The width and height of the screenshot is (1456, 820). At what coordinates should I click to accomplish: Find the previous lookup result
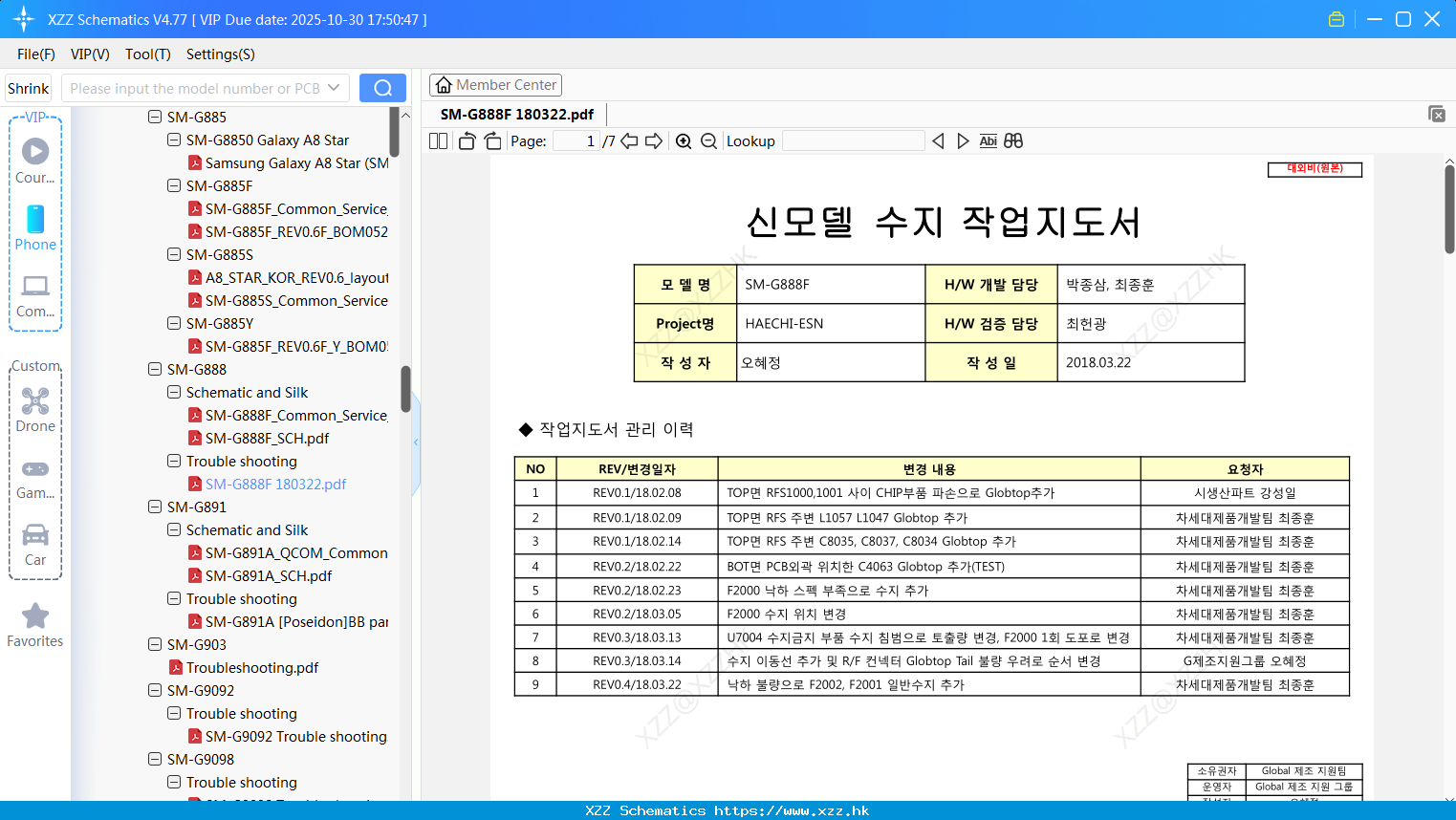tap(938, 140)
